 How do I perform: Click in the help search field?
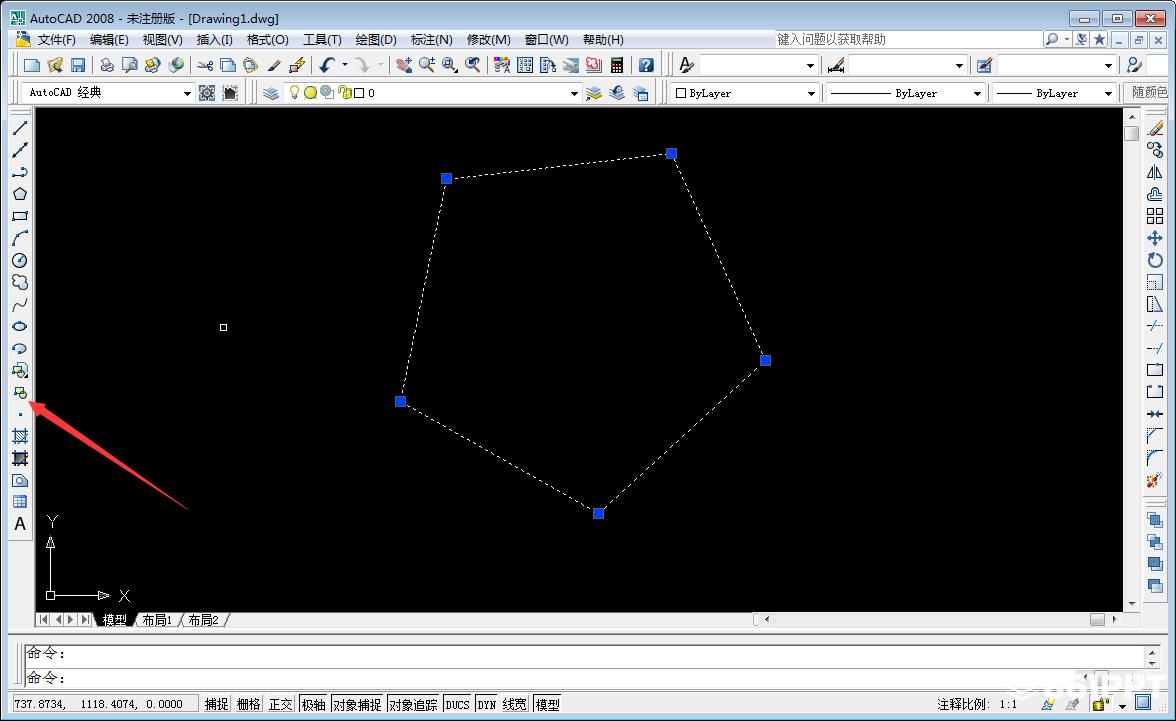click(x=908, y=39)
